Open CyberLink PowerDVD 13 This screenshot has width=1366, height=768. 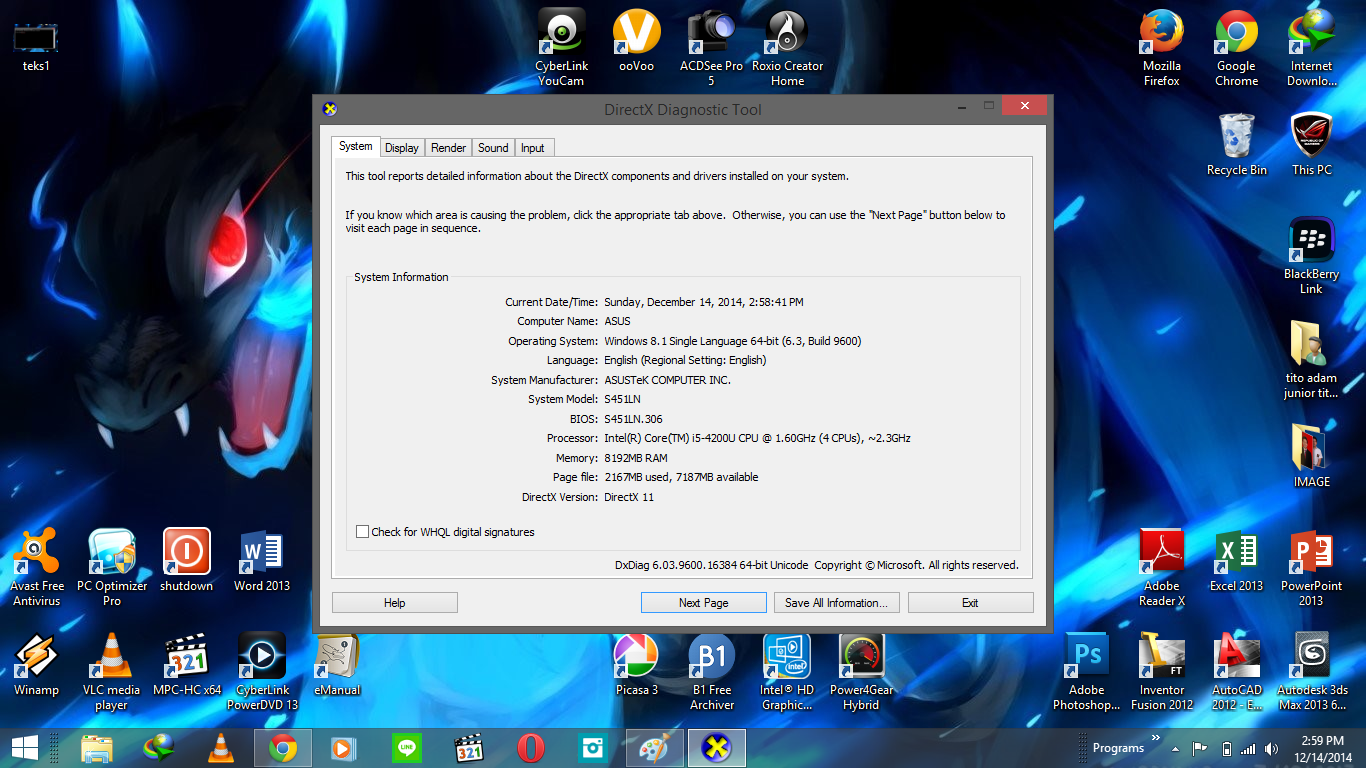[x=261, y=655]
